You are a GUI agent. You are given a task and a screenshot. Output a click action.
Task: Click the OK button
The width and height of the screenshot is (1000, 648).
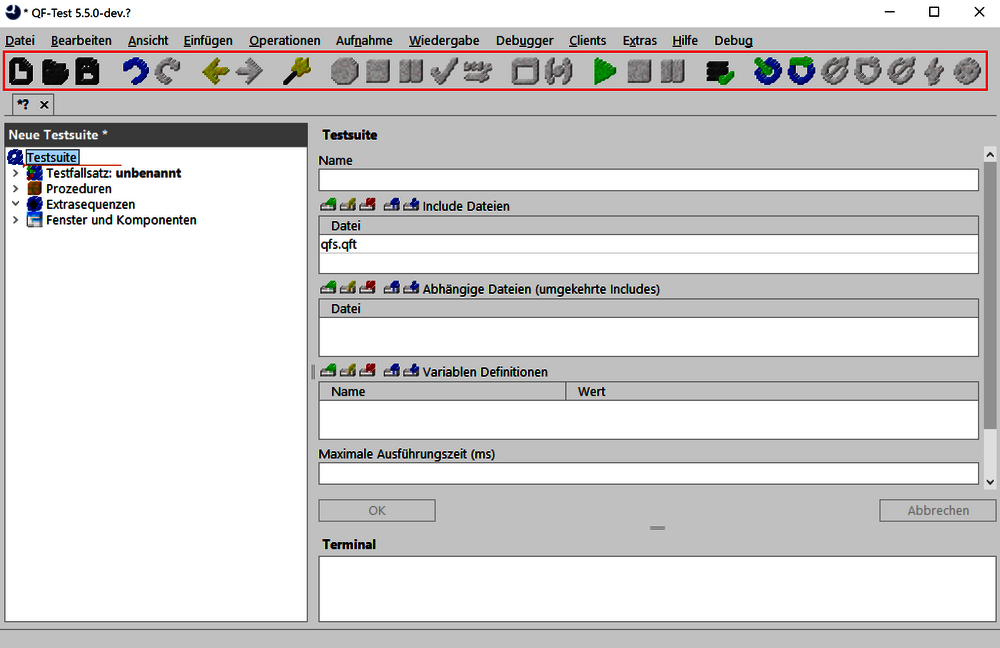[376, 510]
